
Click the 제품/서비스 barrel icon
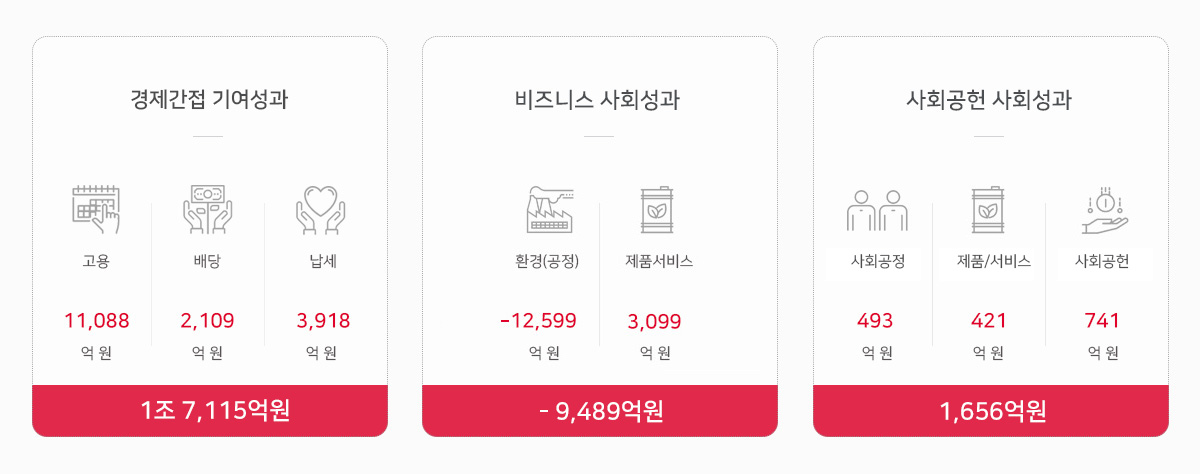pos(988,209)
